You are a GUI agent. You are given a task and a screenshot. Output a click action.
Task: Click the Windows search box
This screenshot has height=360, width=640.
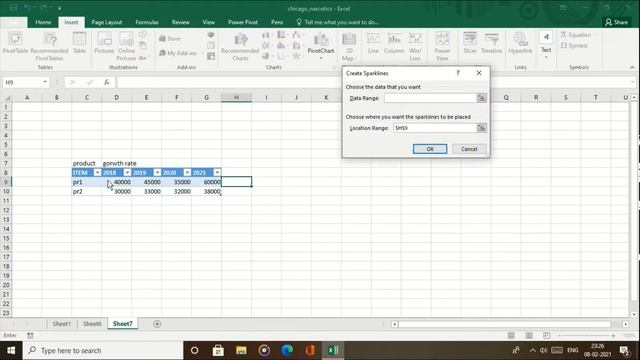103,350
